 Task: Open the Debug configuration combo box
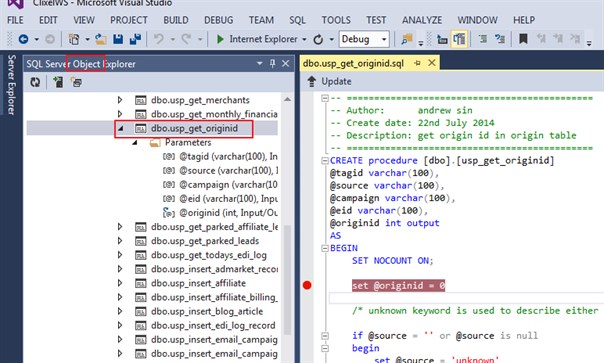pyautogui.click(x=364, y=39)
